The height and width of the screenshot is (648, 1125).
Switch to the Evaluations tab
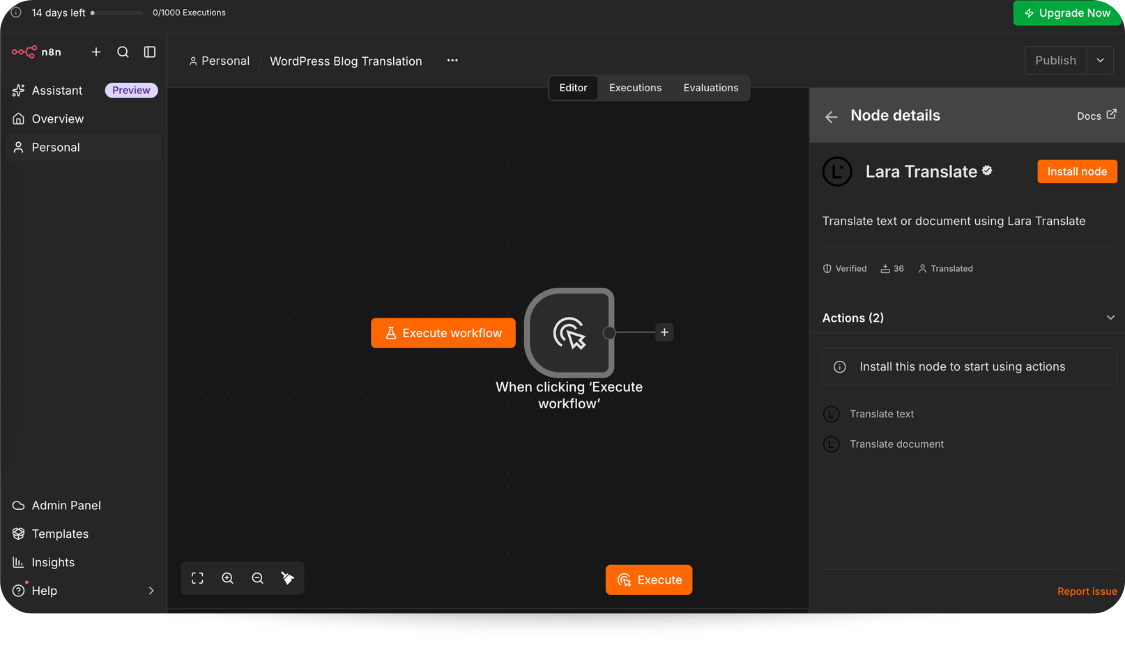click(710, 88)
